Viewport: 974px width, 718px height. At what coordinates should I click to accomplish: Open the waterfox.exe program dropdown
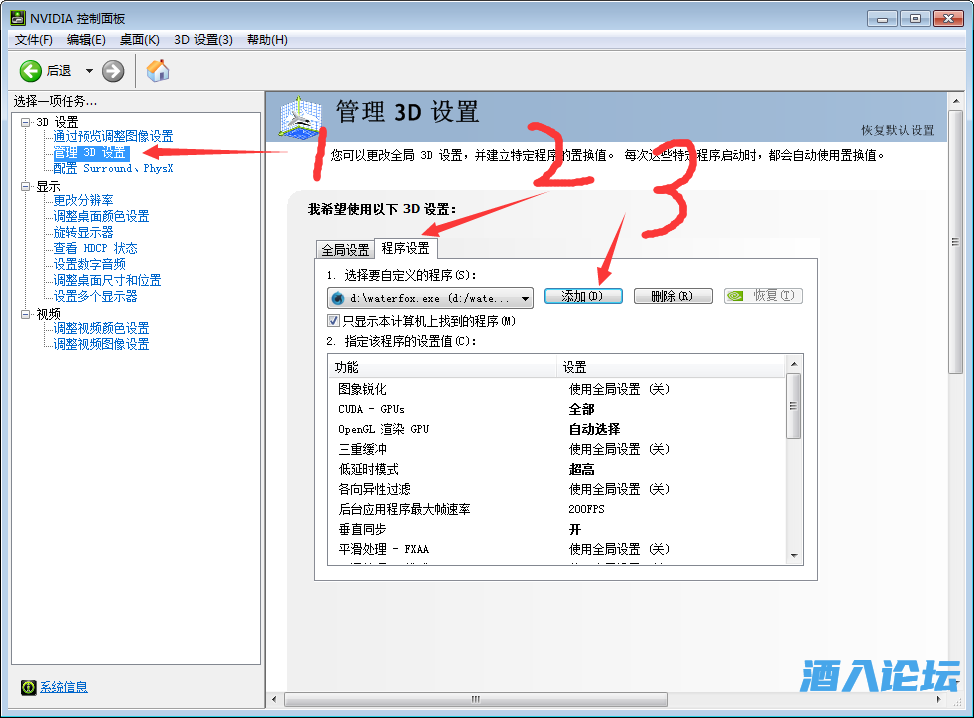[x=430, y=298]
